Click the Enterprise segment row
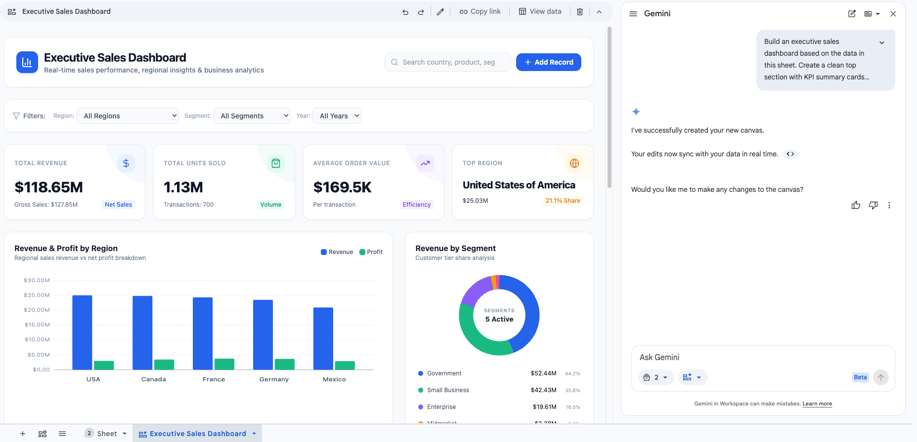Viewport: 917px width, 442px height. coord(499,406)
